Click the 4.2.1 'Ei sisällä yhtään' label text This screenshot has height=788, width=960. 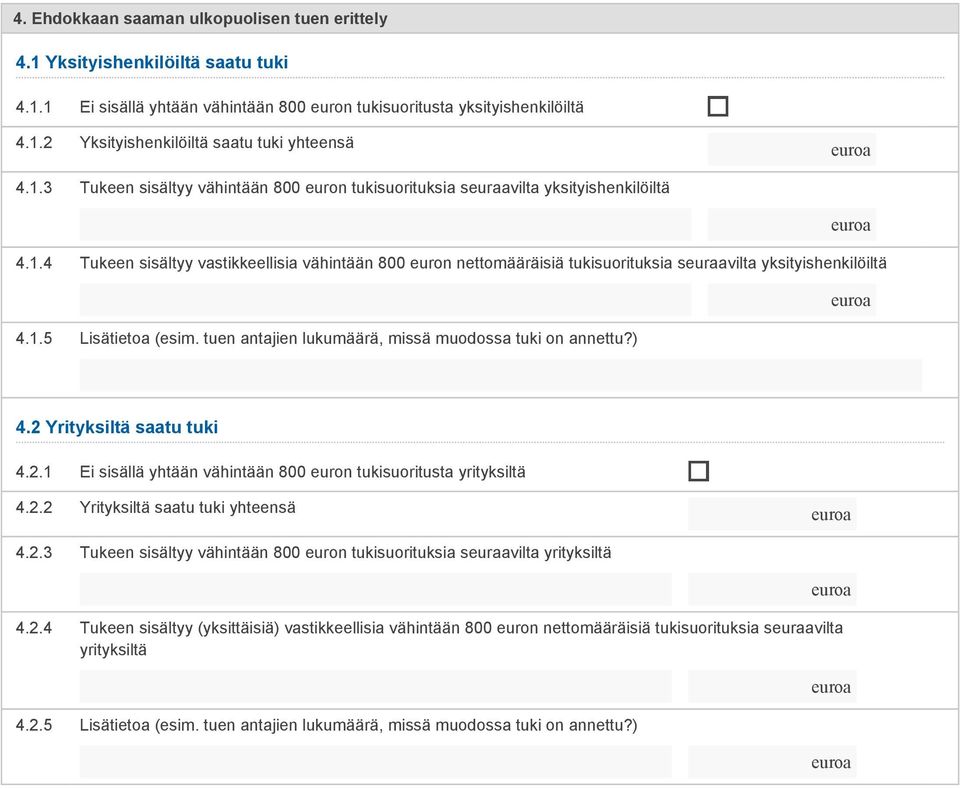click(x=302, y=472)
